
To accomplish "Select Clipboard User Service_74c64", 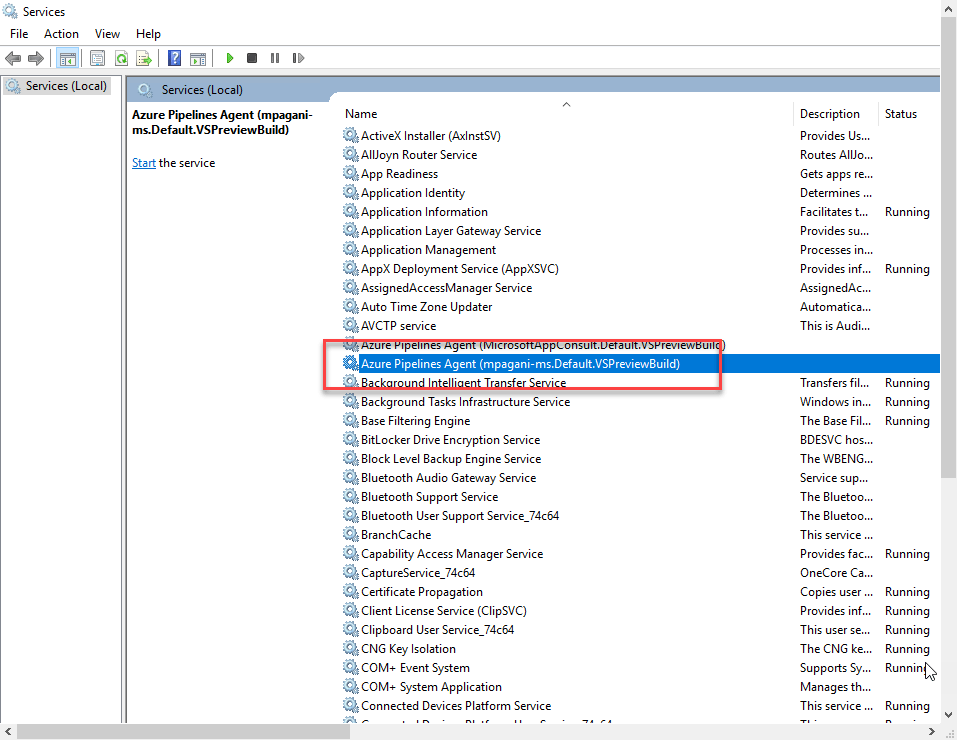I will tap(437, 629).
